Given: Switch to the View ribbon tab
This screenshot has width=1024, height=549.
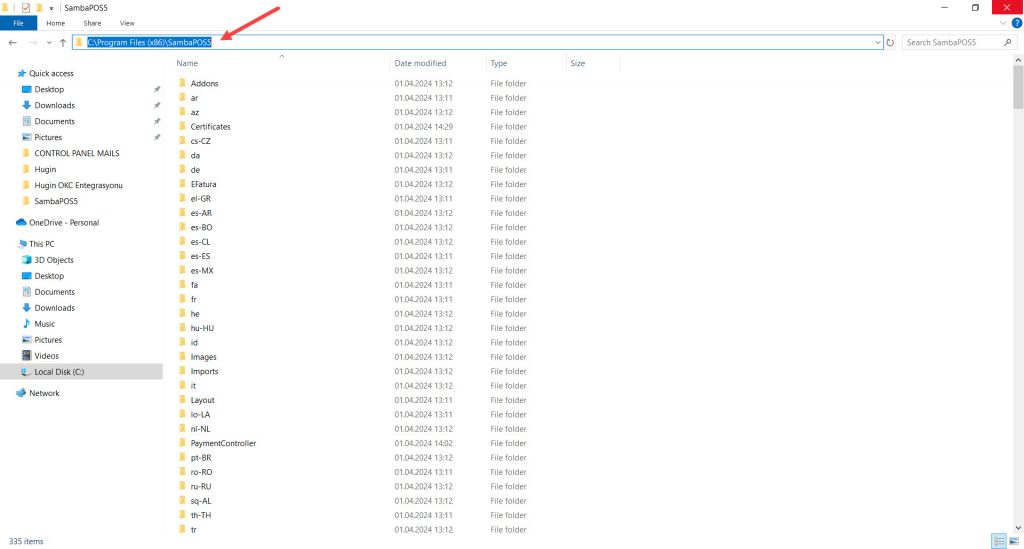Looking at the screenshot, I should [x=127, y=22].
